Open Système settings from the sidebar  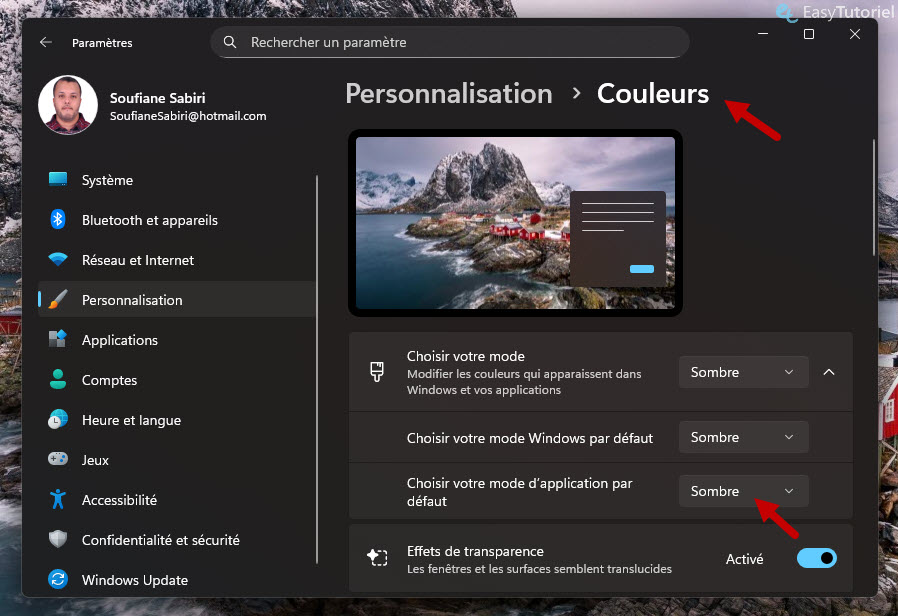point(107,180)
